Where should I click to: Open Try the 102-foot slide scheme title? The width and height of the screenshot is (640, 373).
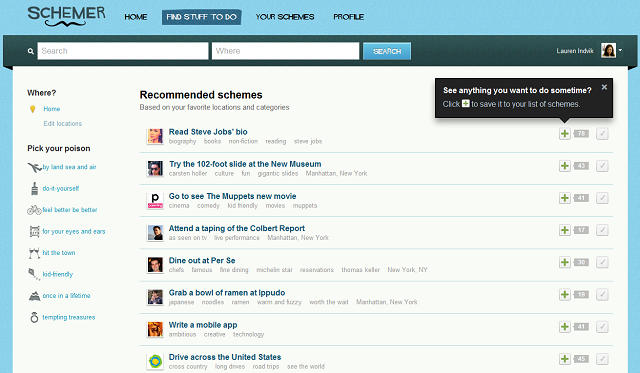(x=245, y=164)
